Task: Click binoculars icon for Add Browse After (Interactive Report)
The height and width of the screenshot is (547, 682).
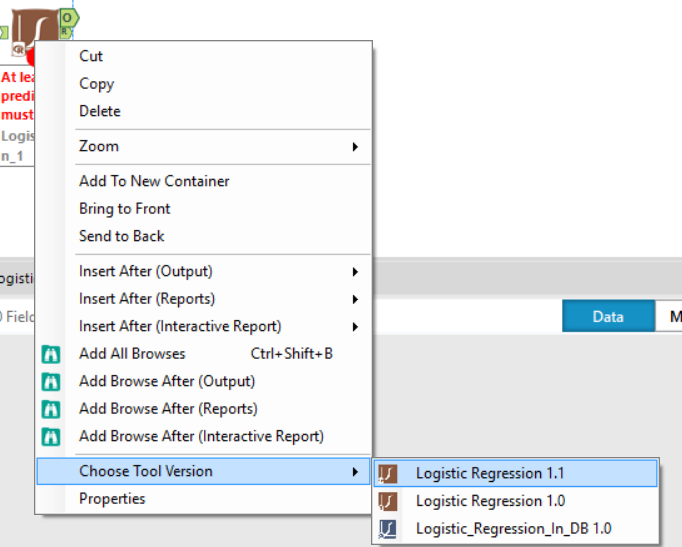Action: click(x=51, y=436)
